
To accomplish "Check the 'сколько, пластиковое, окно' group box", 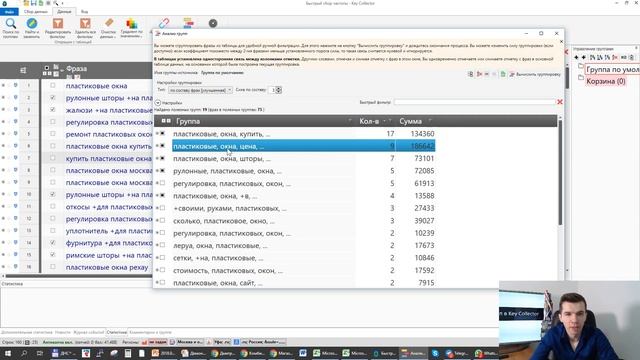I will coord(162,220).
